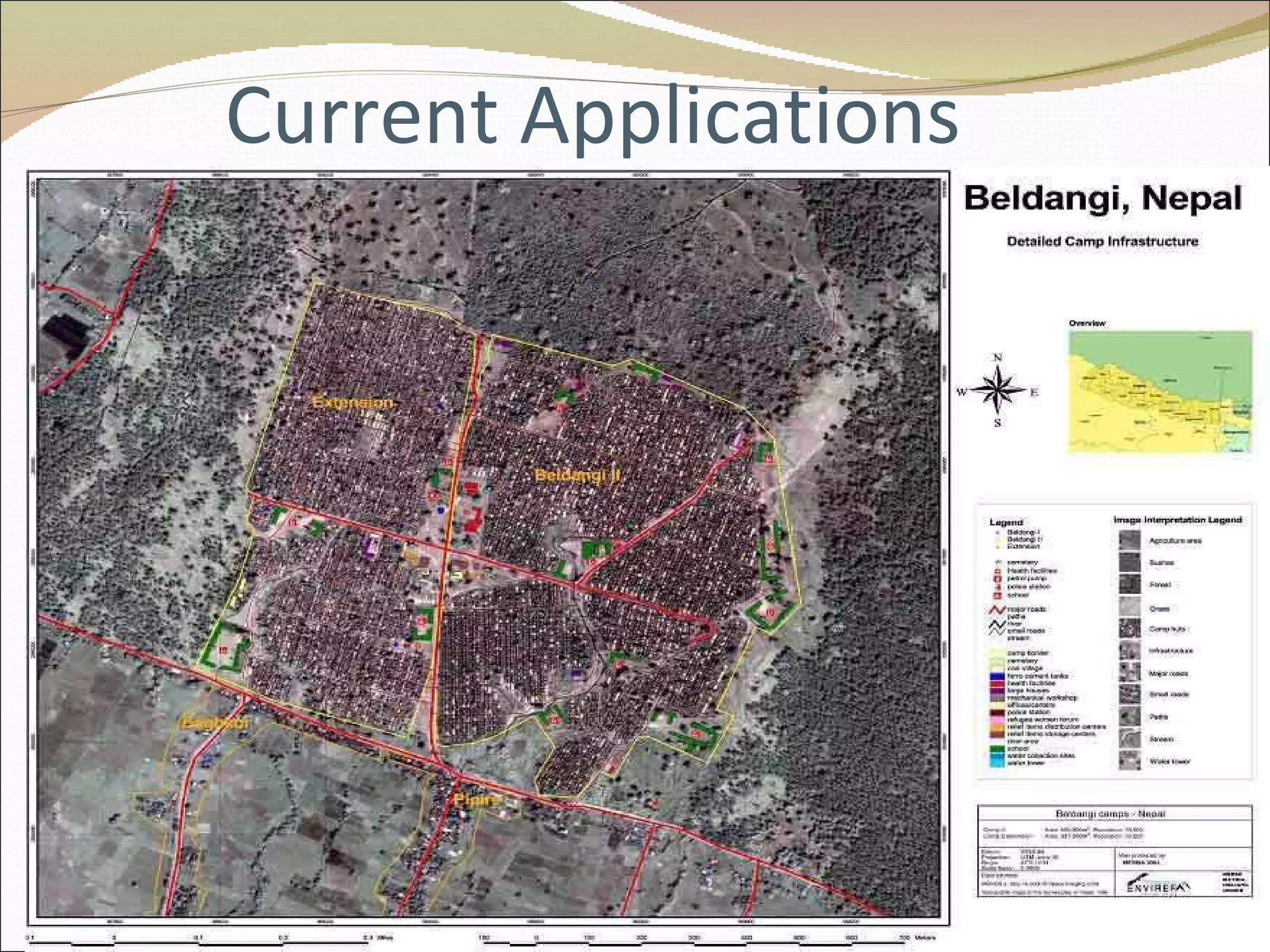Click the Beldangi, Nepal map heading
Viewport: 1270px width, 952px height.
[x=1102, y=198]
